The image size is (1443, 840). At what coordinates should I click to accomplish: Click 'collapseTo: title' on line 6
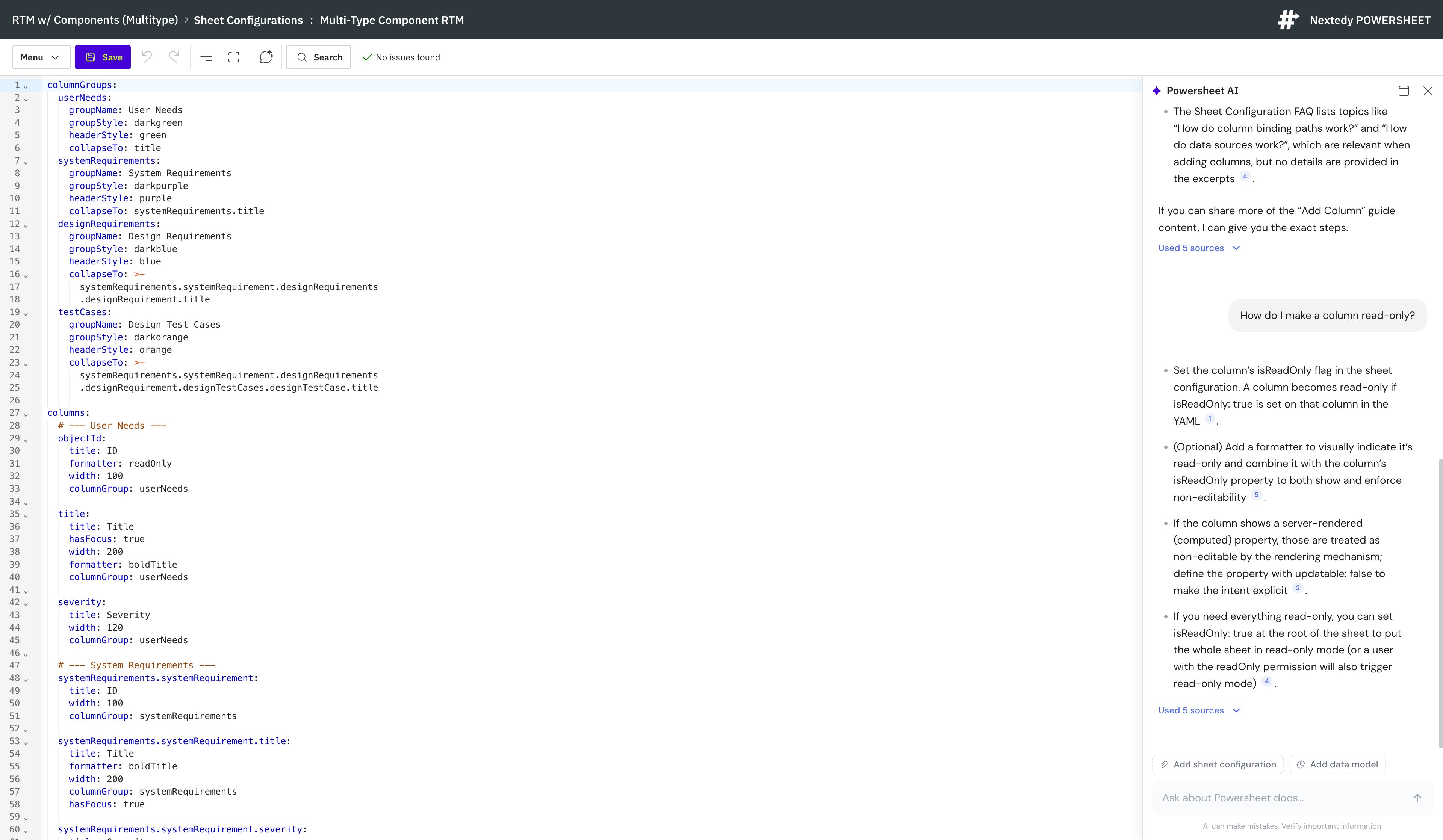pos(115,148)
